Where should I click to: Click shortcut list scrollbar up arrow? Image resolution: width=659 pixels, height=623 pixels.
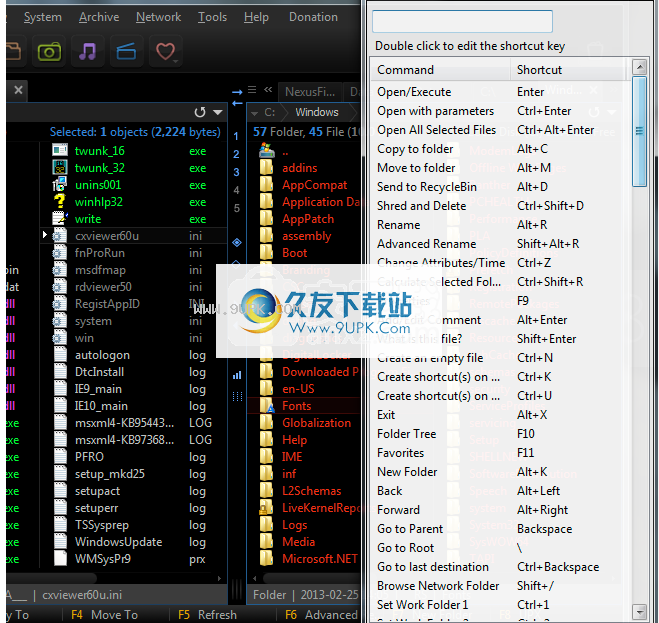pyautogui.click(x=639, y=67)
